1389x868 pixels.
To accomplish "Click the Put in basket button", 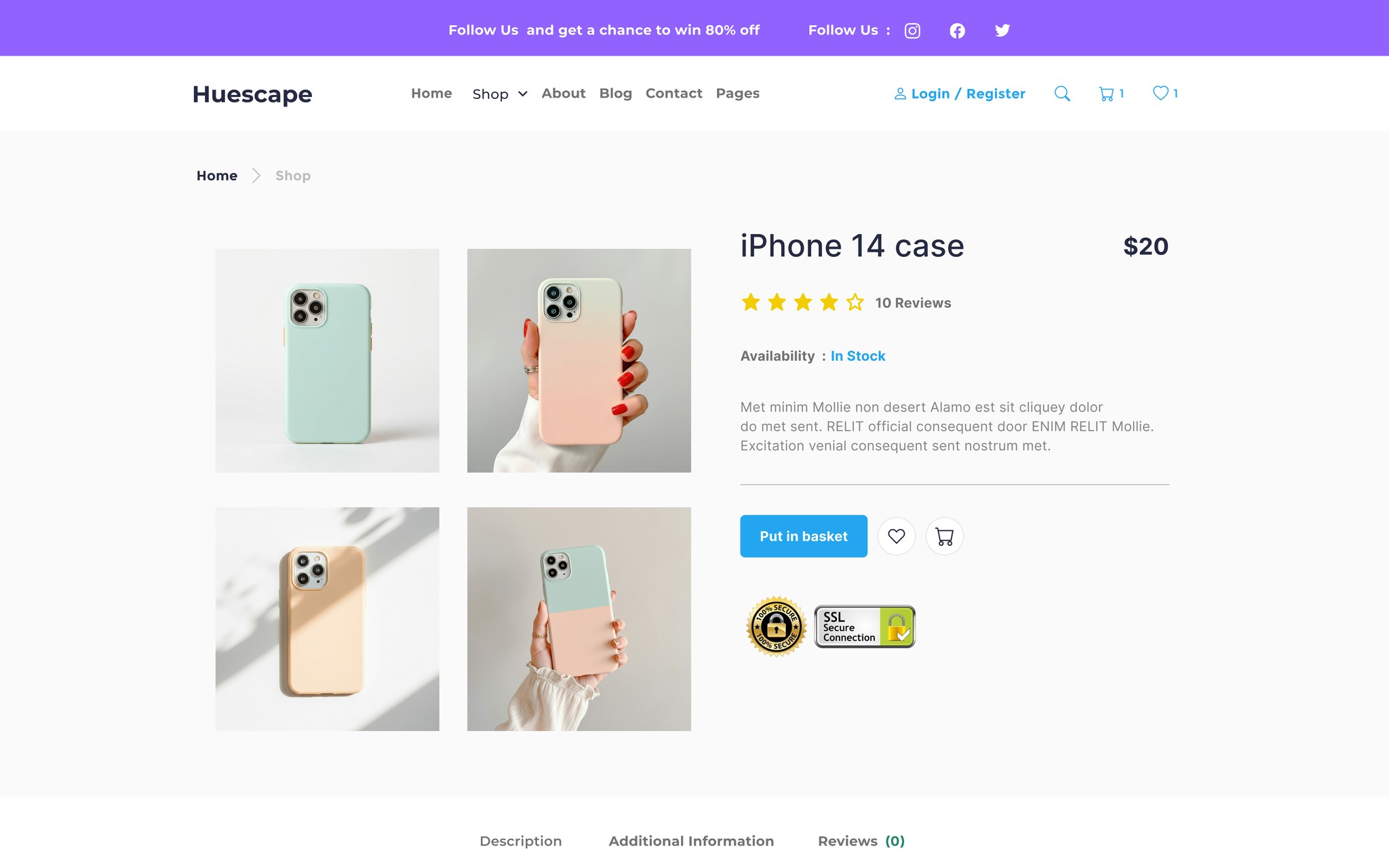I will (x=804, y=536).
